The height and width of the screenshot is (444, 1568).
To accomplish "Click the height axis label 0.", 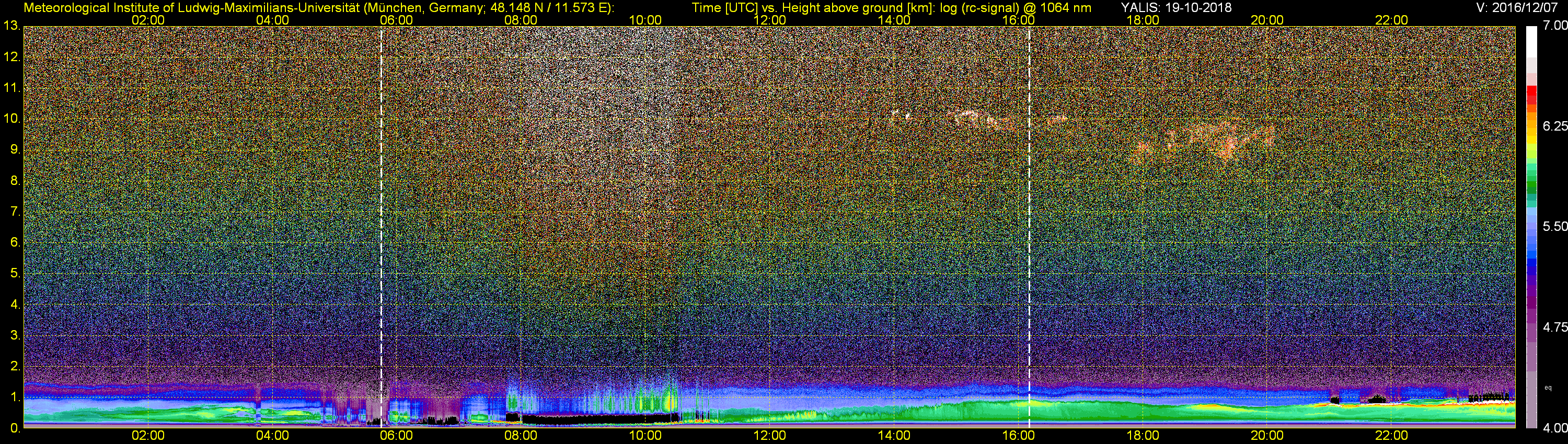I will coord(15,428).
